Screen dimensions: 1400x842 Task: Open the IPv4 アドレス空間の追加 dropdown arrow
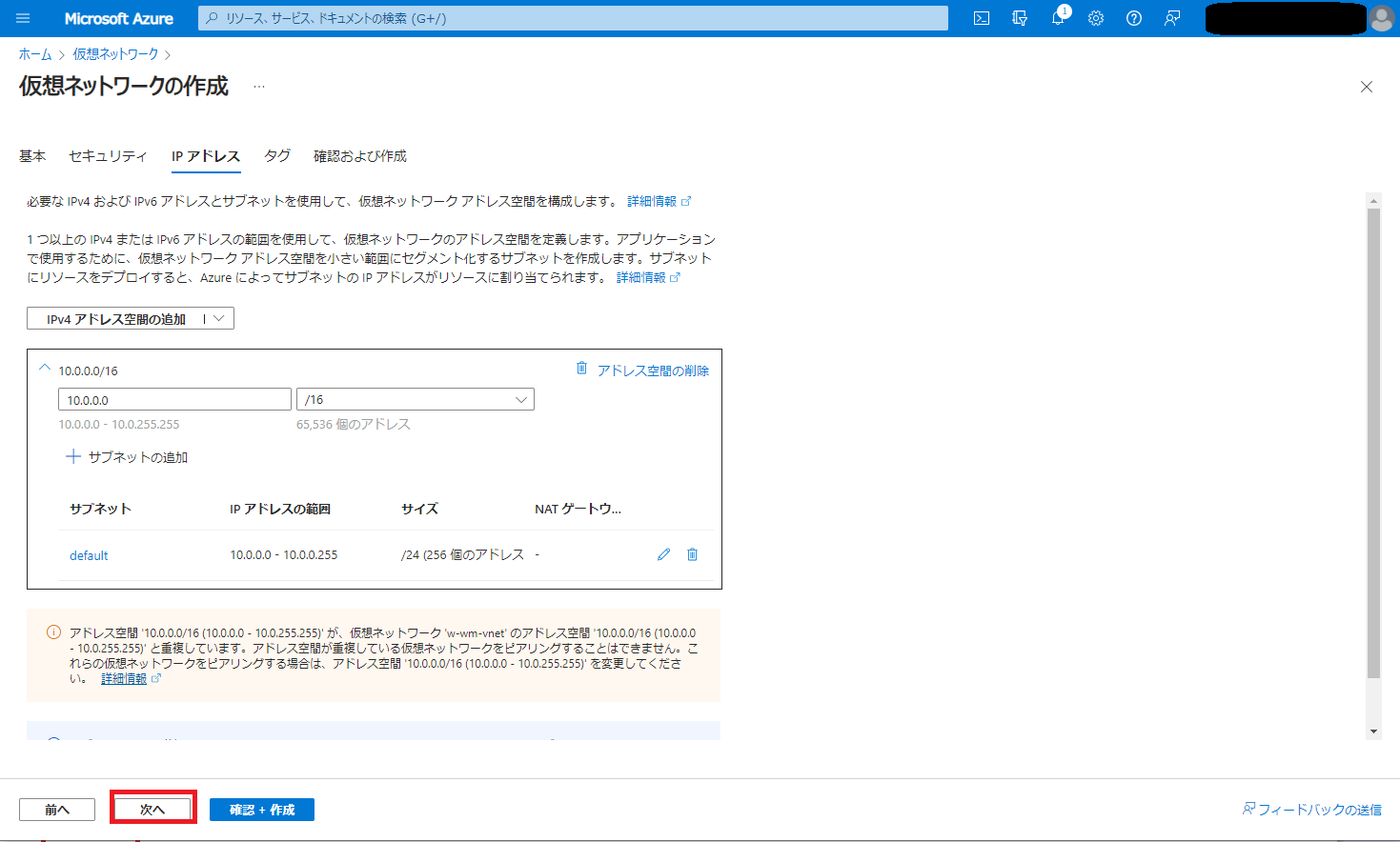[x=219, y=318]
